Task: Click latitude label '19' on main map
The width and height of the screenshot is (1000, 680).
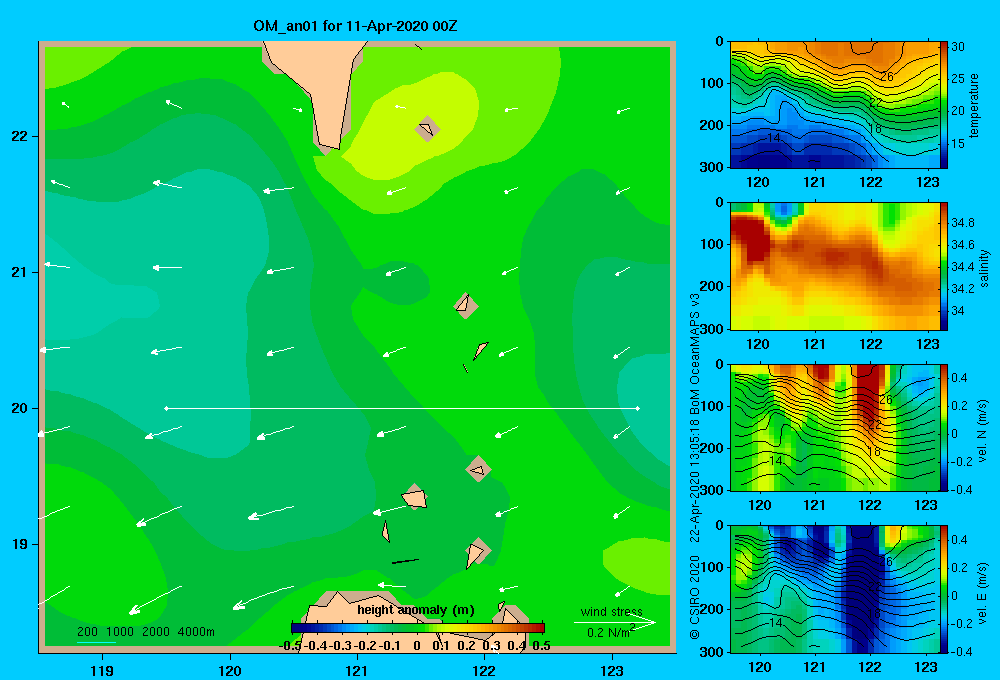Action: coord(20,544)
